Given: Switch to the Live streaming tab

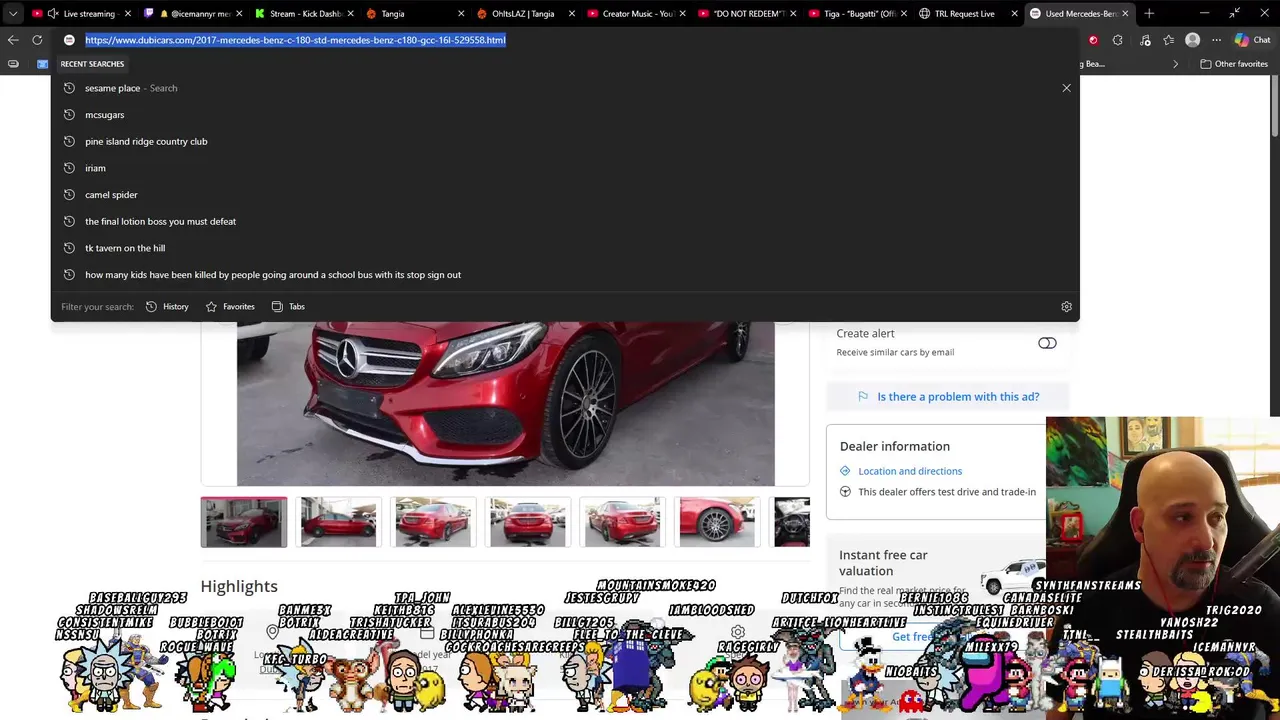Looking at the screenshot, I should click(x=80, y=14).
